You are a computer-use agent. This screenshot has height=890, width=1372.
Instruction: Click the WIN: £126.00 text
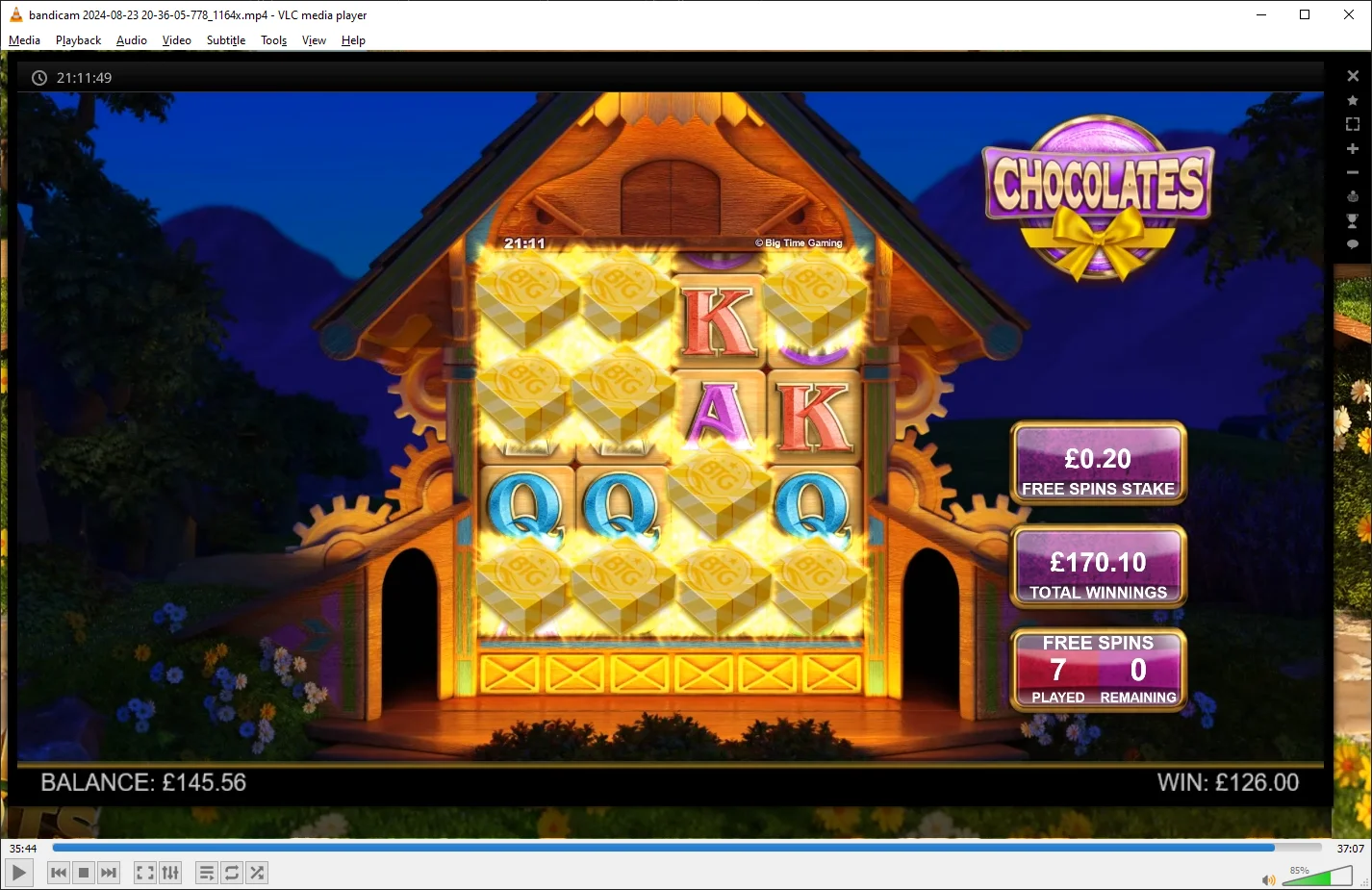(x=1228, y=782)
